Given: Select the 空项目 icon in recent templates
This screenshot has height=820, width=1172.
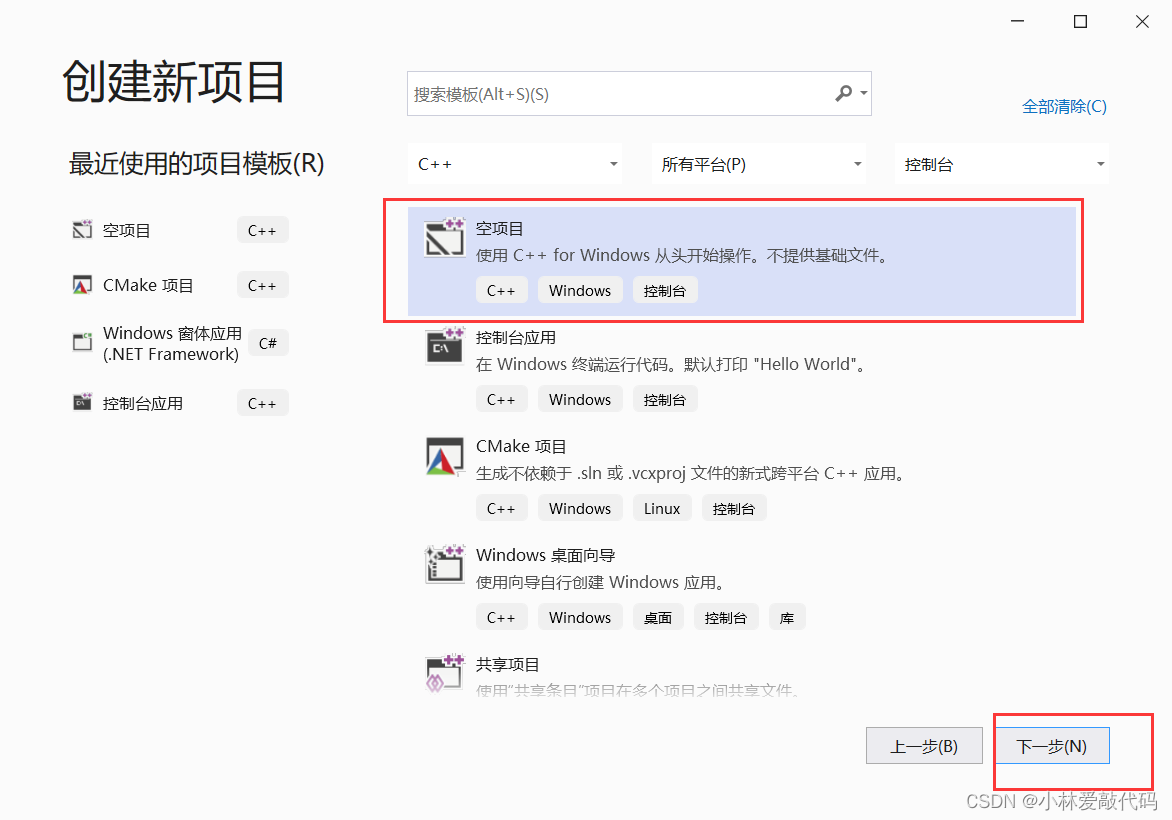Looking at the screenshot, I should (82, 229).
